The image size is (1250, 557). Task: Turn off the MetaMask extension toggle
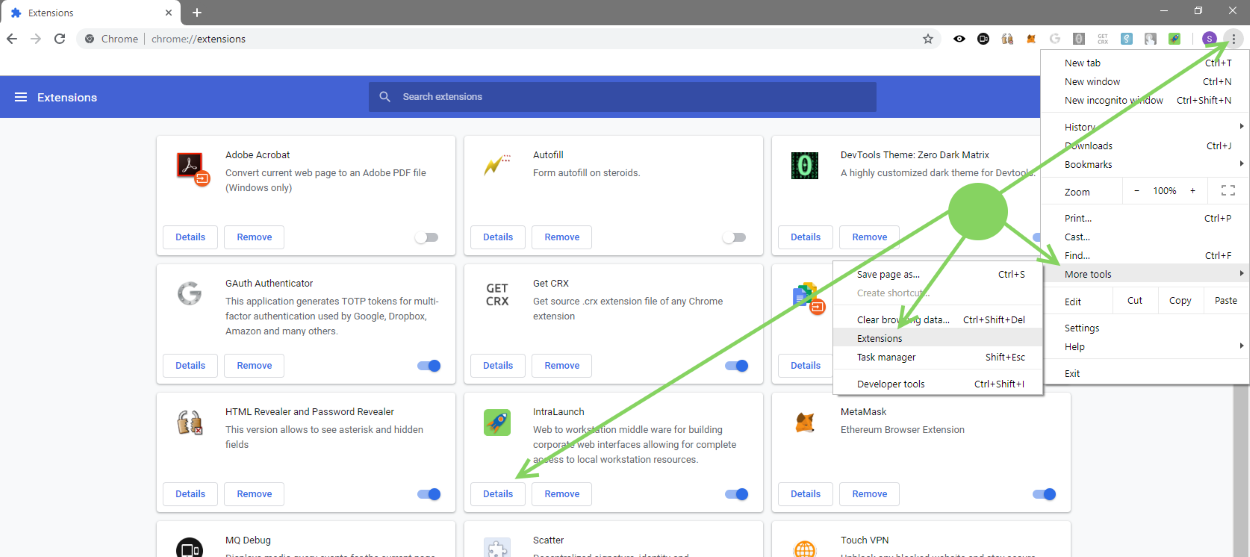click(1044, 494)
